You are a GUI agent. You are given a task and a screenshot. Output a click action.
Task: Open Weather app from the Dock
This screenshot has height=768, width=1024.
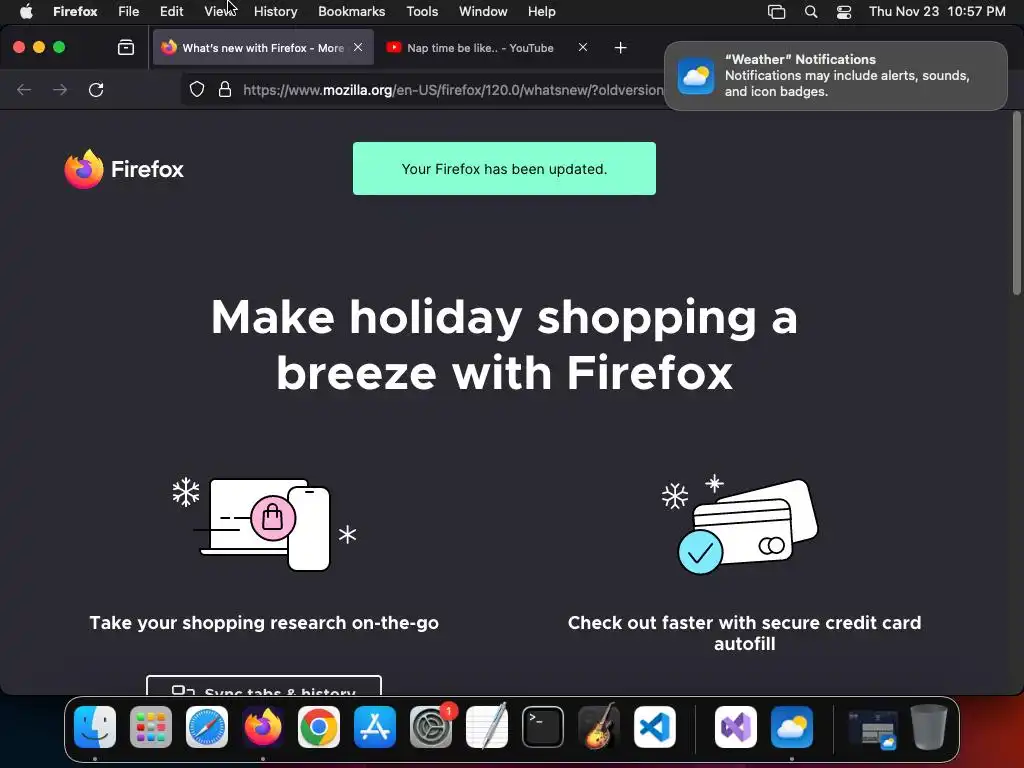tap(792, 727)
